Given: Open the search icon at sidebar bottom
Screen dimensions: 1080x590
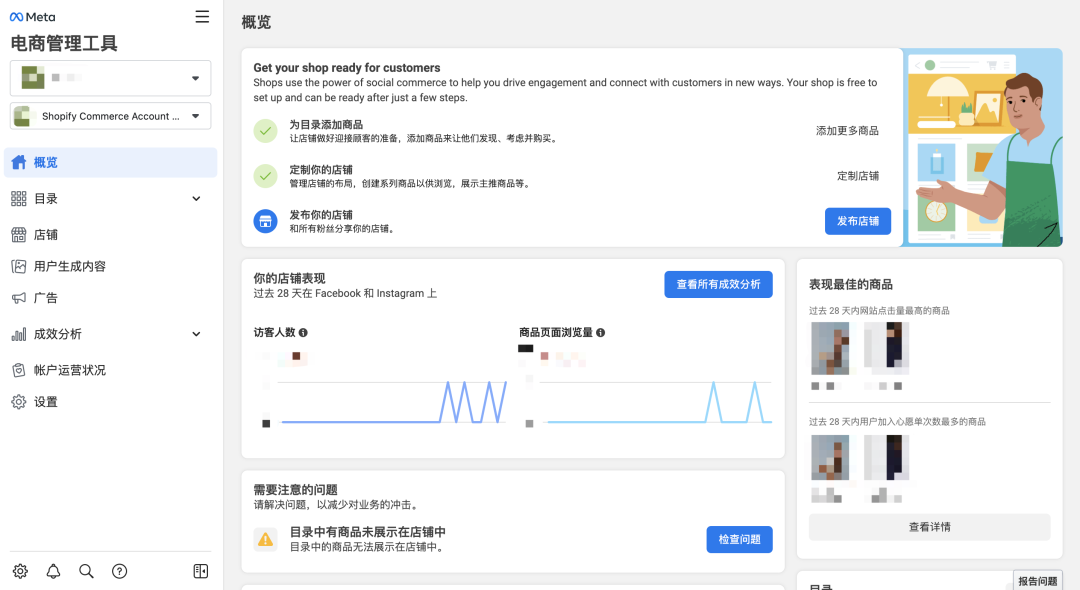Looking at the screenshot, I should point(86,571).
